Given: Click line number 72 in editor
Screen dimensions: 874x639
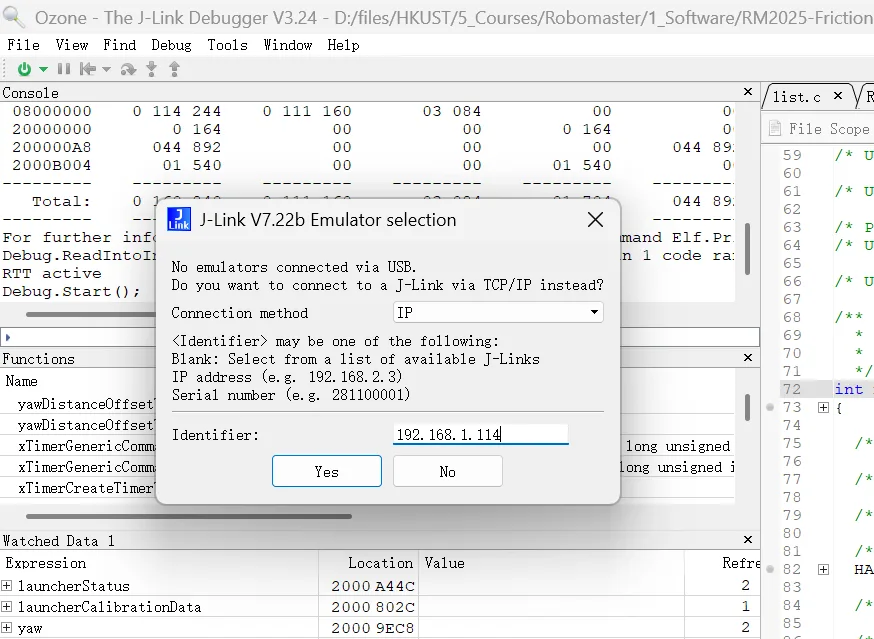Looking at the screenshot, I should [x=792, y=389].
